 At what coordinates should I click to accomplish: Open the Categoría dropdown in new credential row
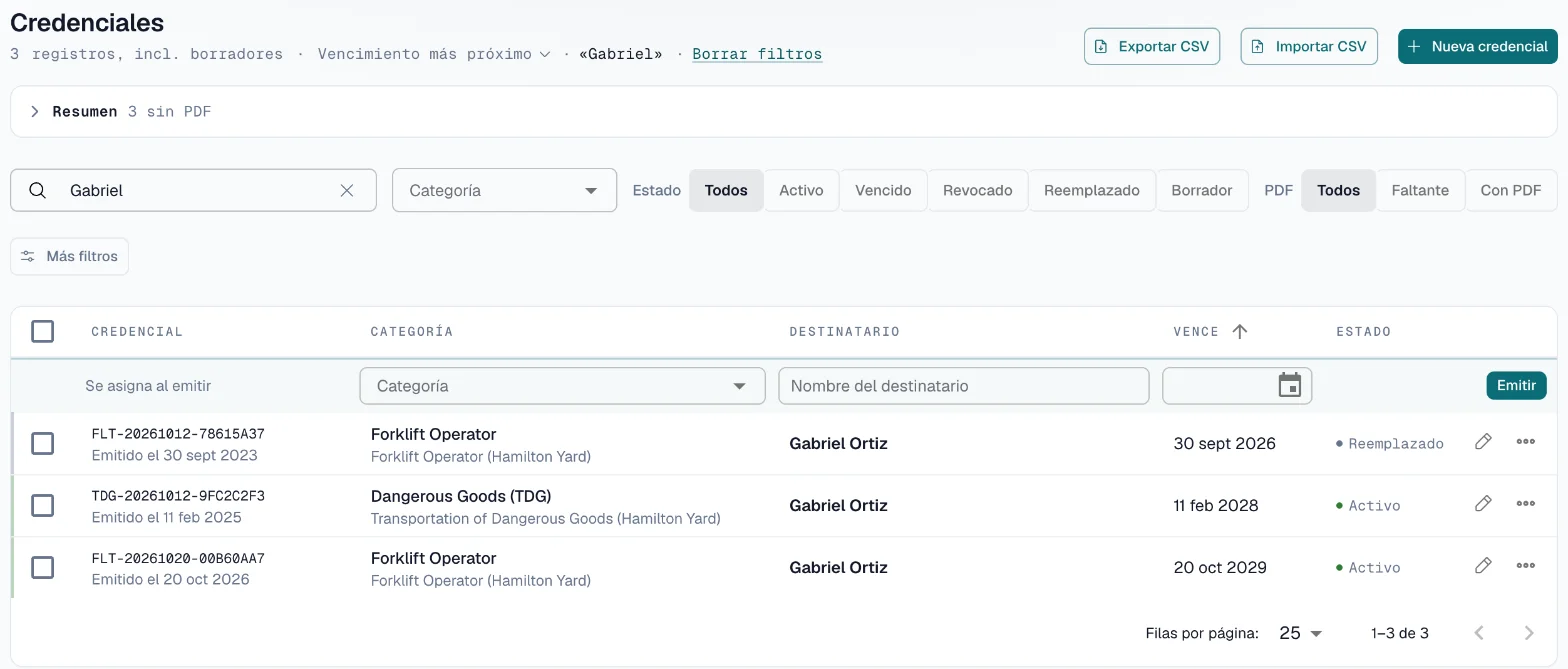562,386
